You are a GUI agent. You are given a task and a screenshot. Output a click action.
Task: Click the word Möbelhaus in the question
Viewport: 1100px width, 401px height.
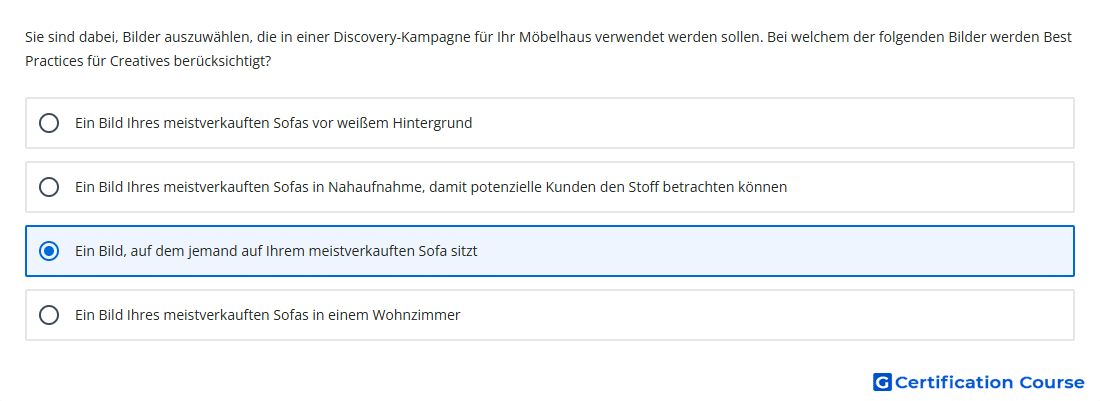click(x=556, y=37)
